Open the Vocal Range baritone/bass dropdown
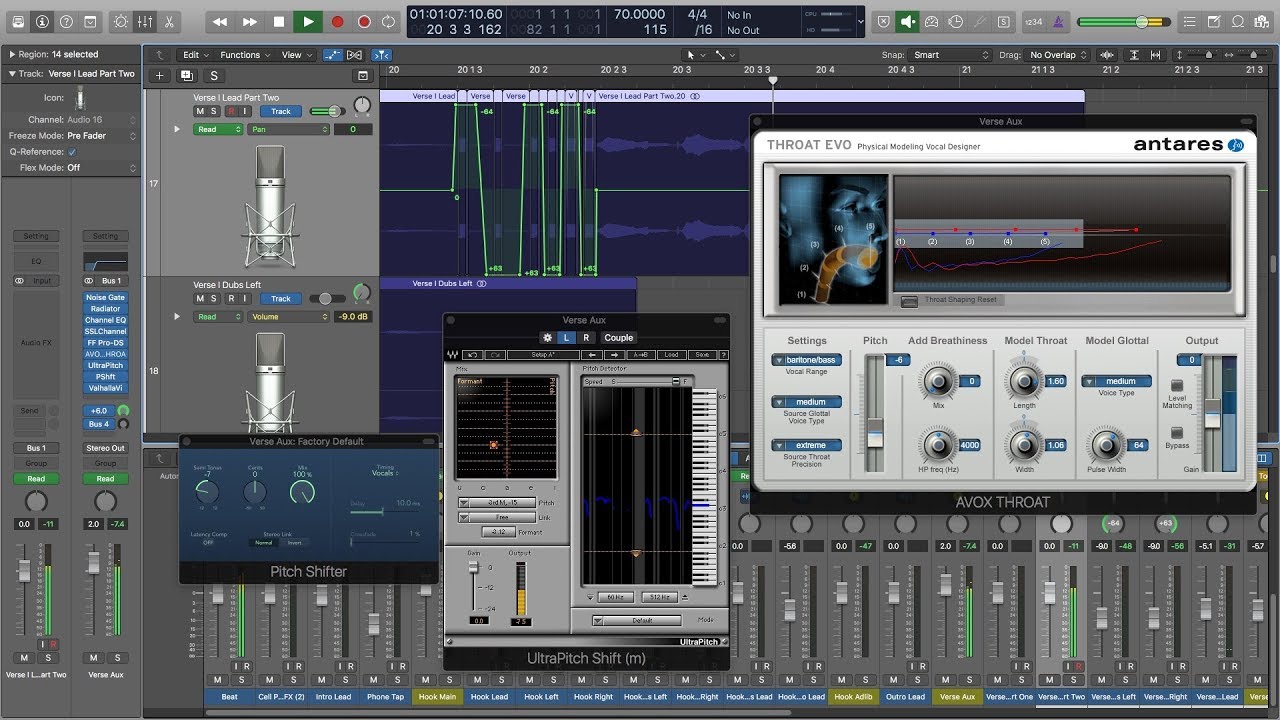 pyautogui.click(x=805, y=359)
